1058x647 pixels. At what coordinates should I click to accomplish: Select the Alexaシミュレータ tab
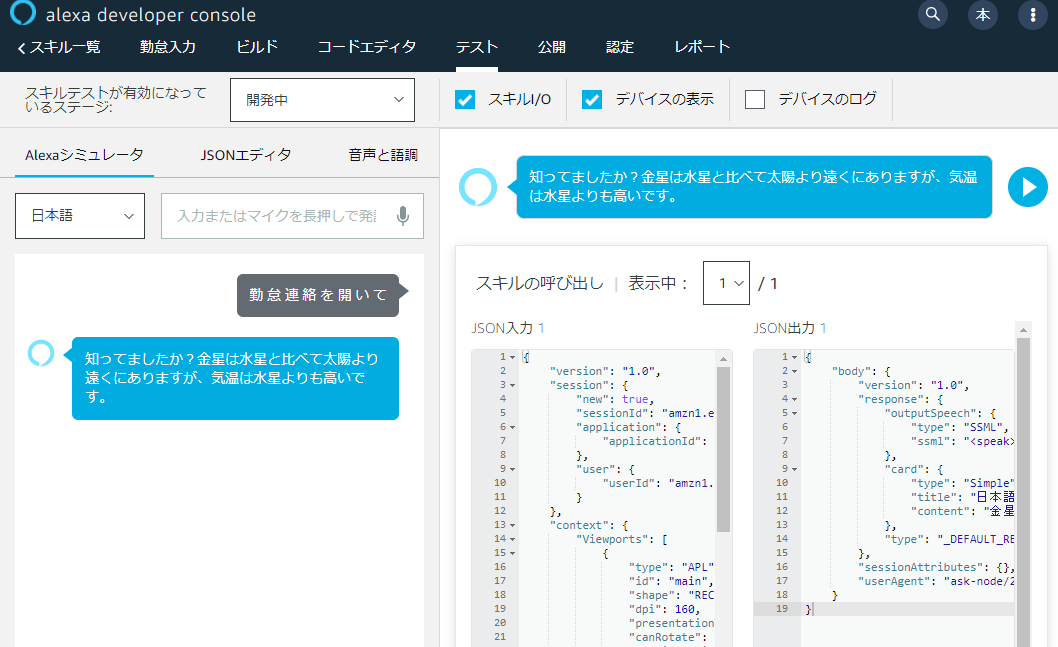84,155
